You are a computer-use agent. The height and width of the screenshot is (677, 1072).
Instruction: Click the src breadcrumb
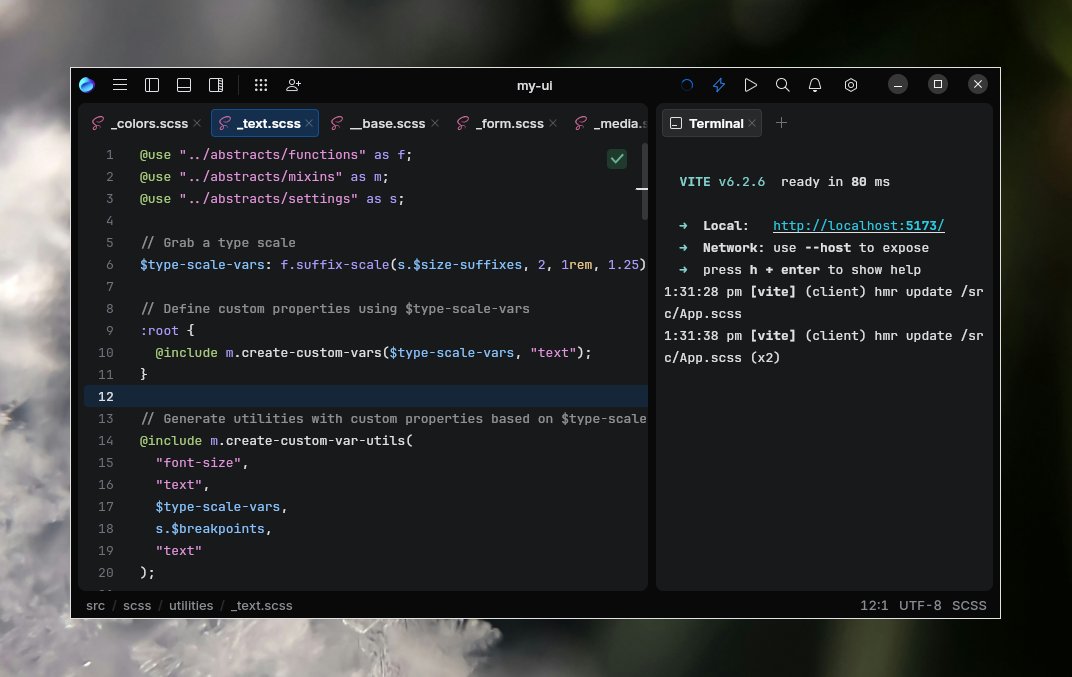[96, 605]
